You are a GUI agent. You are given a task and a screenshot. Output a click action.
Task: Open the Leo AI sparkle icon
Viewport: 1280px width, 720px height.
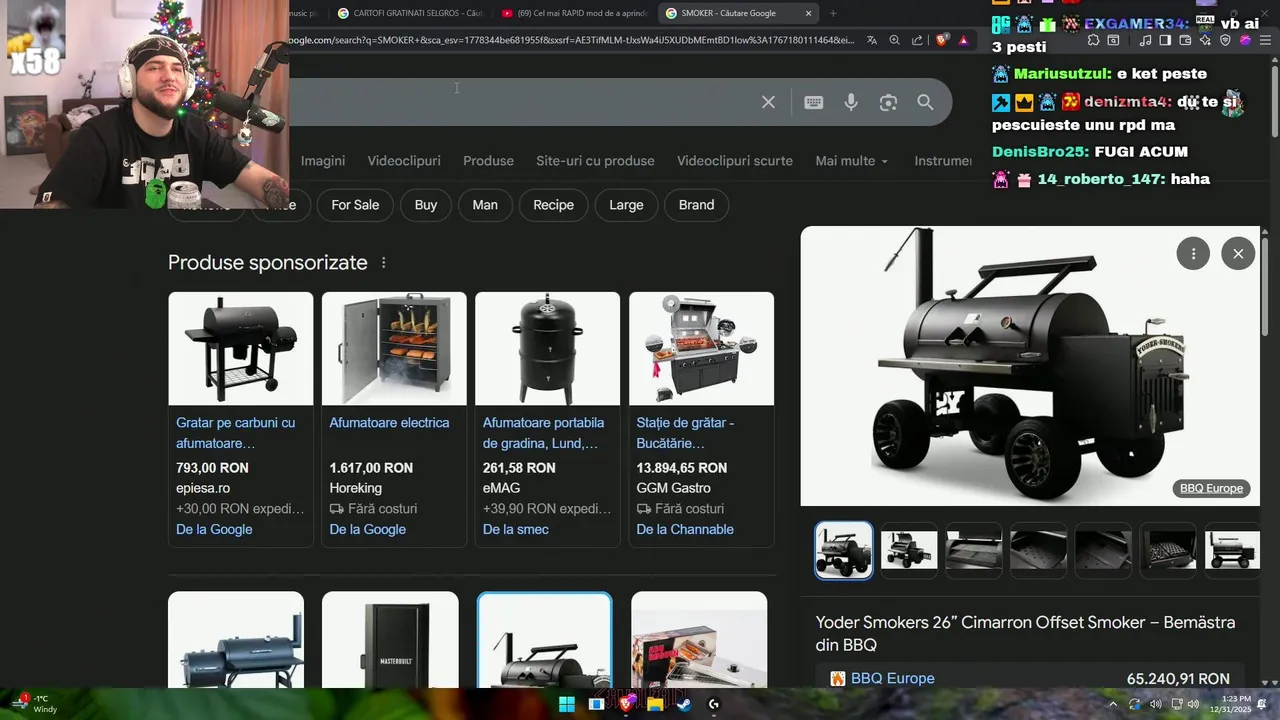pyautogui.click(x=1206, y=40)
